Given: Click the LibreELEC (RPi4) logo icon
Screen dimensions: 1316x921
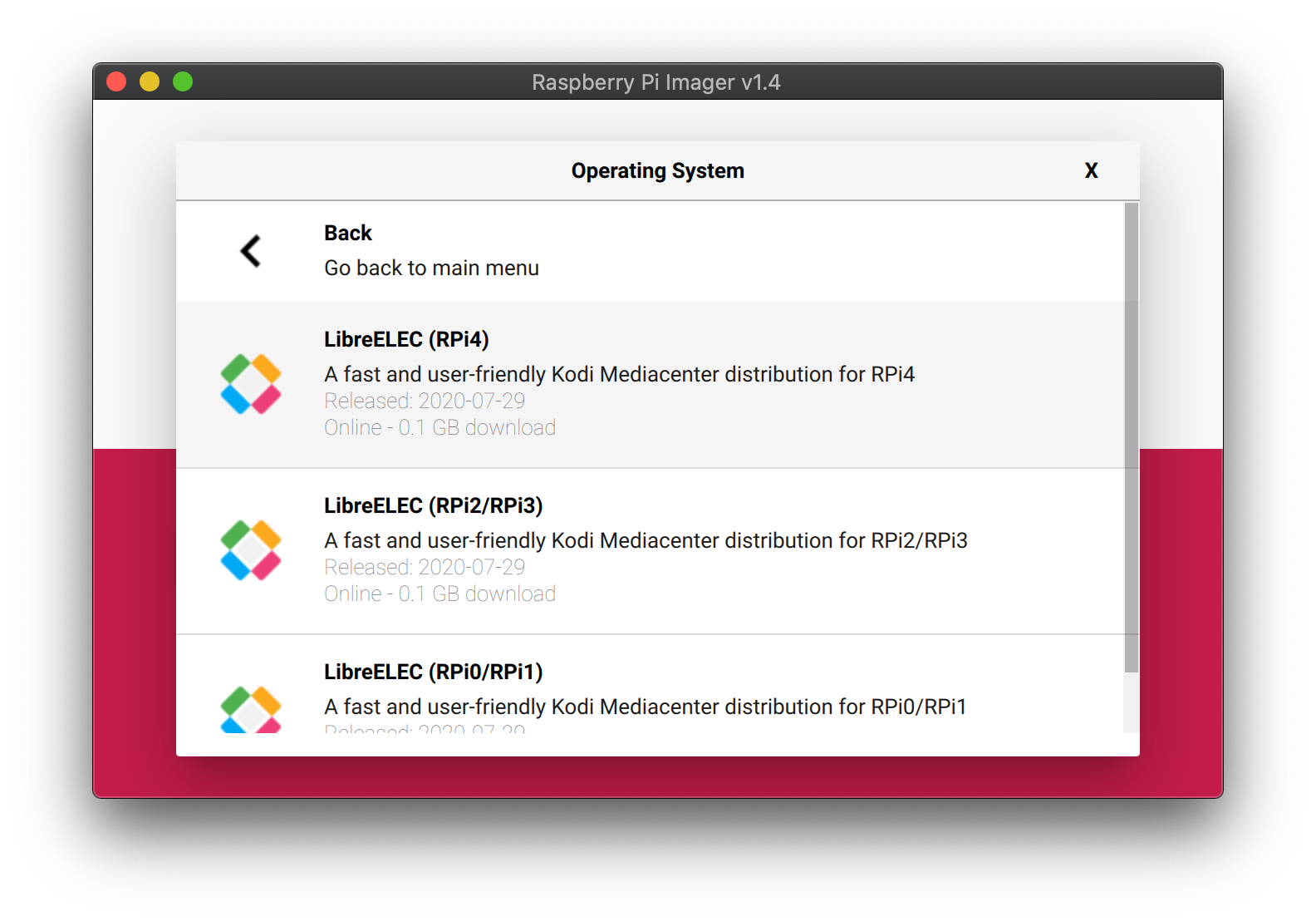Looking at the screenshot, I should (x=251, y=384).
